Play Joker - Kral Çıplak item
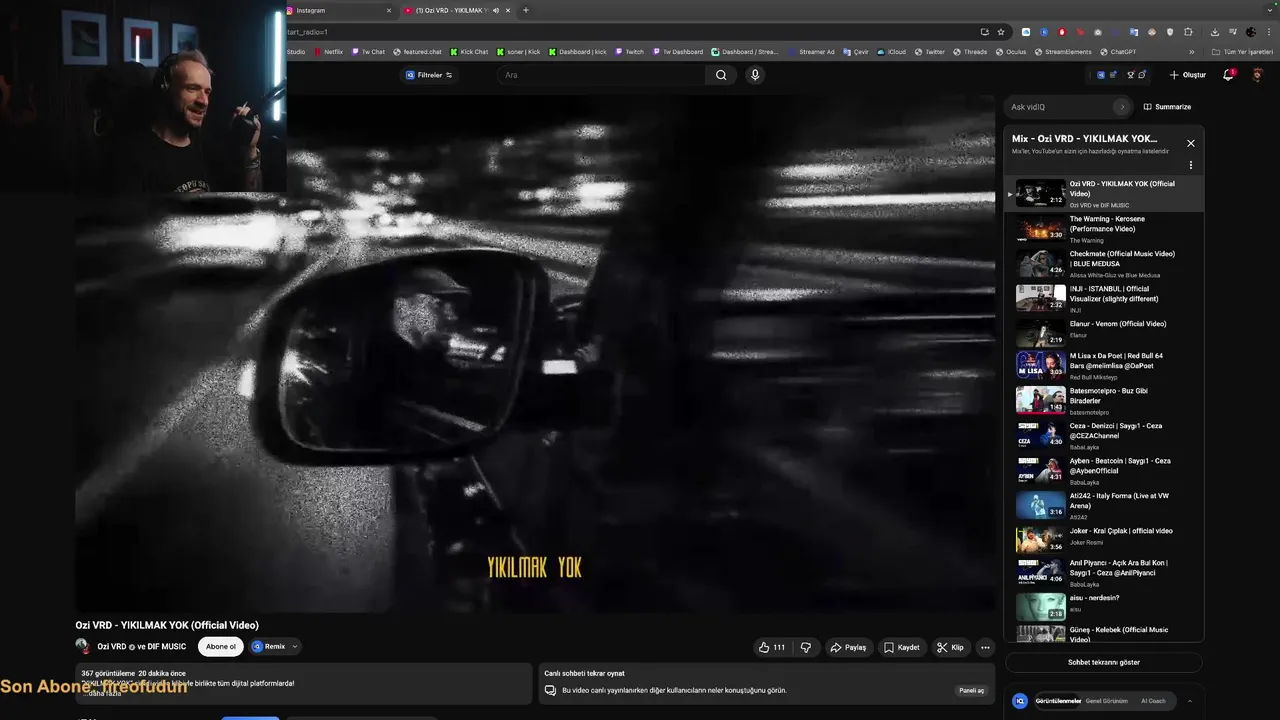1280x720 pixels. [x=1104, y=540]
